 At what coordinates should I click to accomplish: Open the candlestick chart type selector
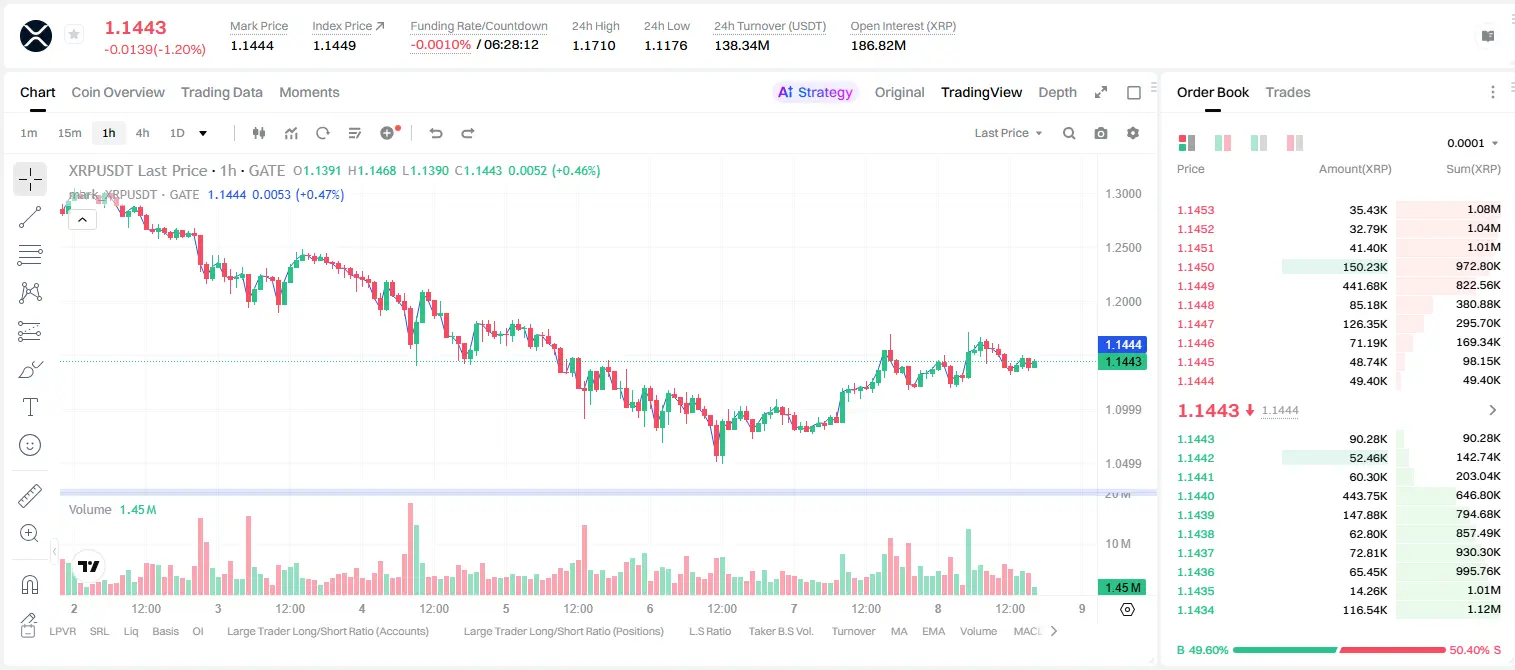259,133
